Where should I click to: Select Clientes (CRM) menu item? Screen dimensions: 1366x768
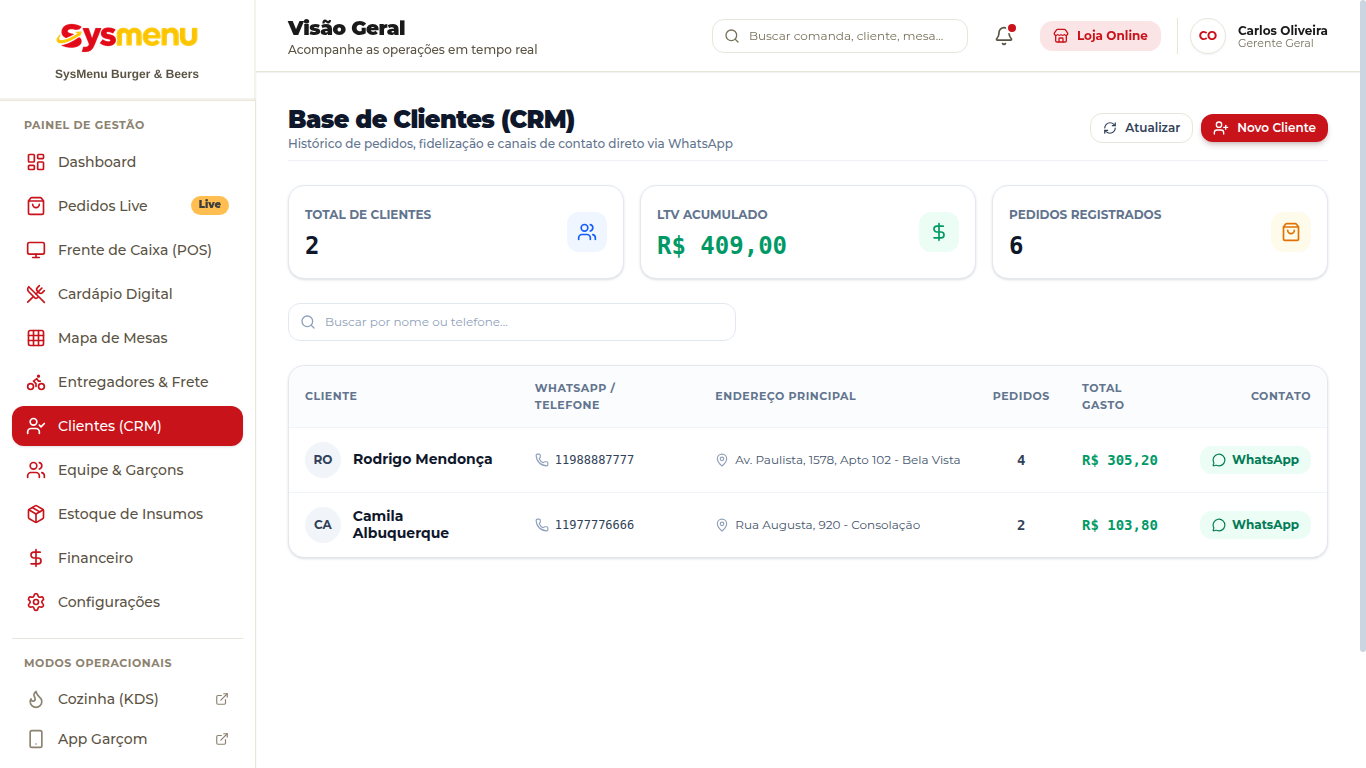coord(127,426)
